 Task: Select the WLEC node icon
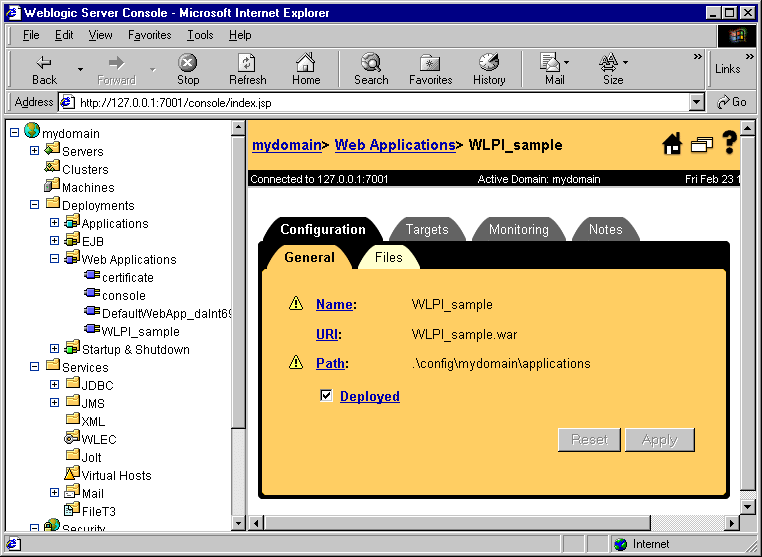point(71,437)
